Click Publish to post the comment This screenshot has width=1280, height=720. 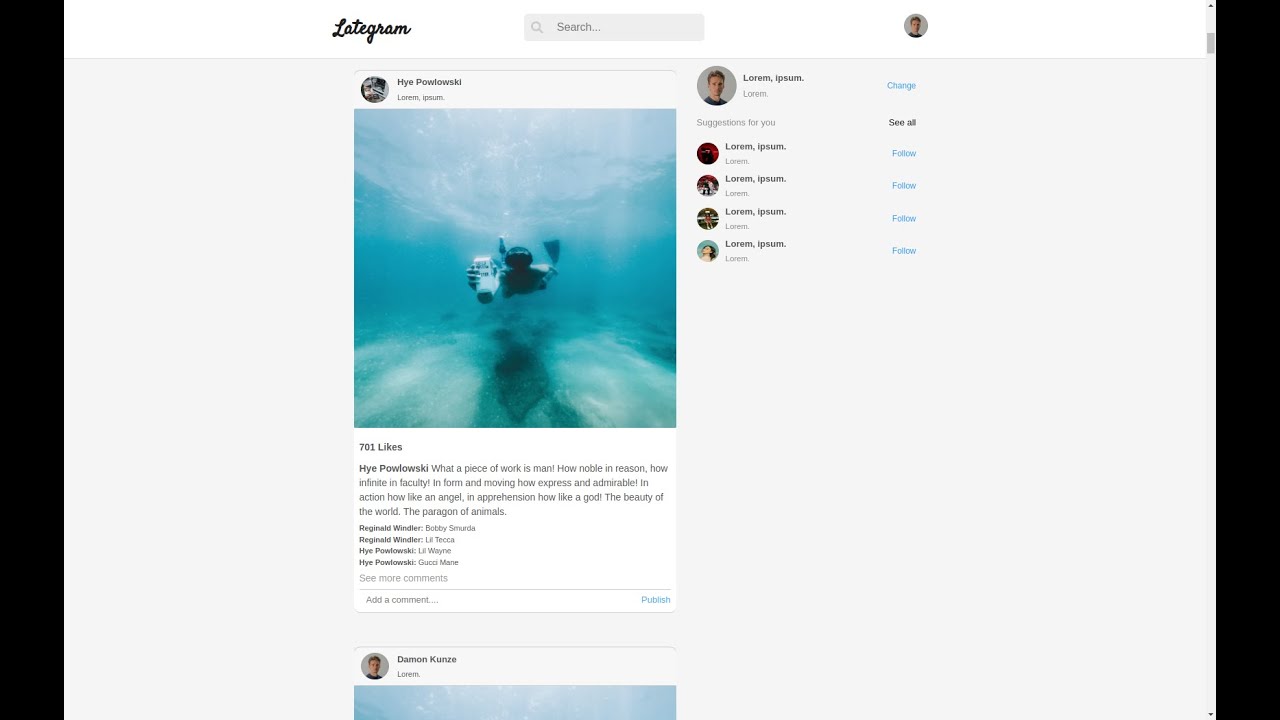click(656, 600)
